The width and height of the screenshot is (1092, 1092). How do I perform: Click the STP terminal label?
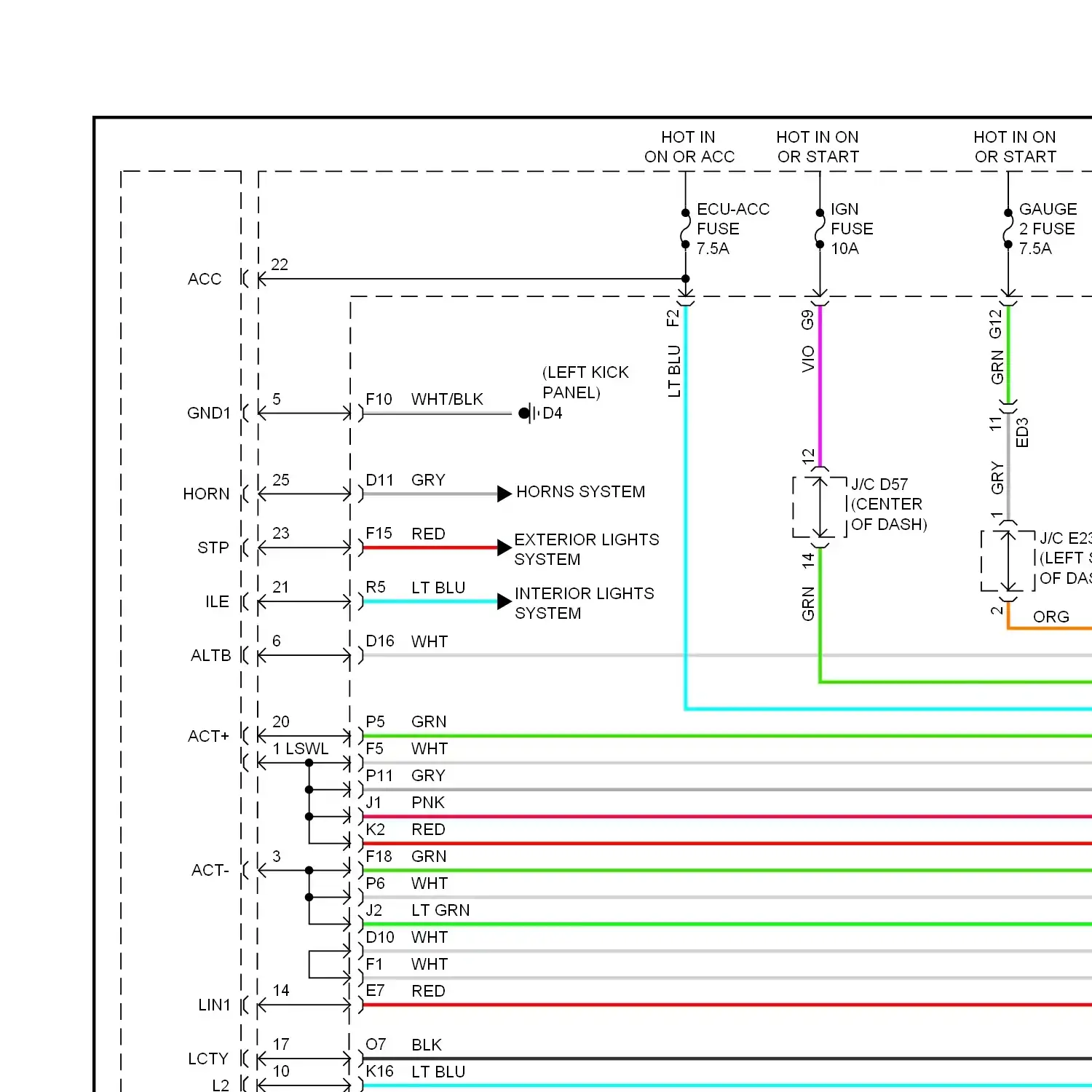pos(213,547)
